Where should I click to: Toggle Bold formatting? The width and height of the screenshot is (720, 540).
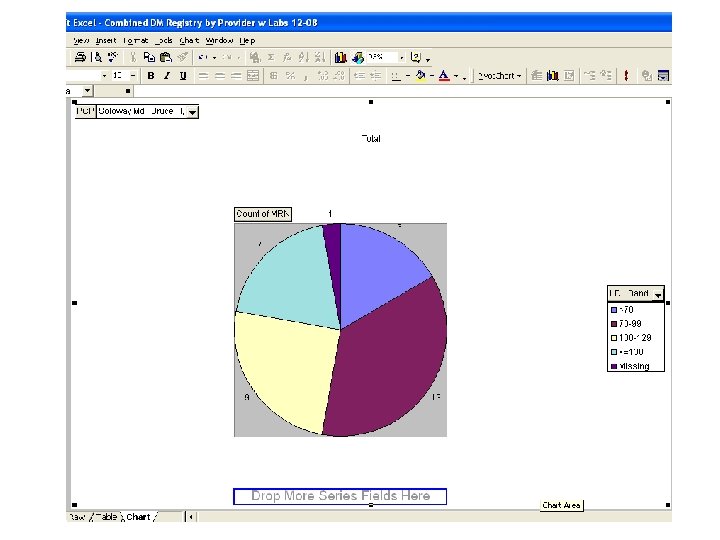click(x=151, y=76)
